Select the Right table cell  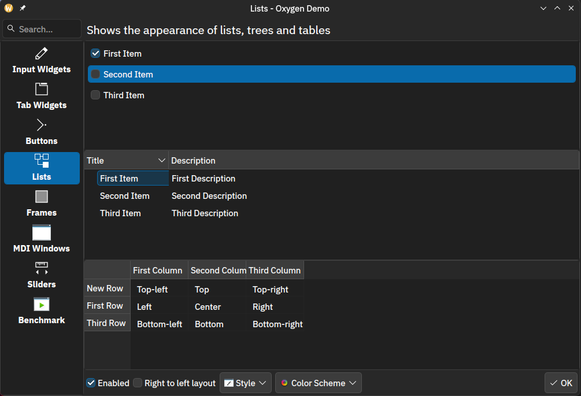point(275,306)
